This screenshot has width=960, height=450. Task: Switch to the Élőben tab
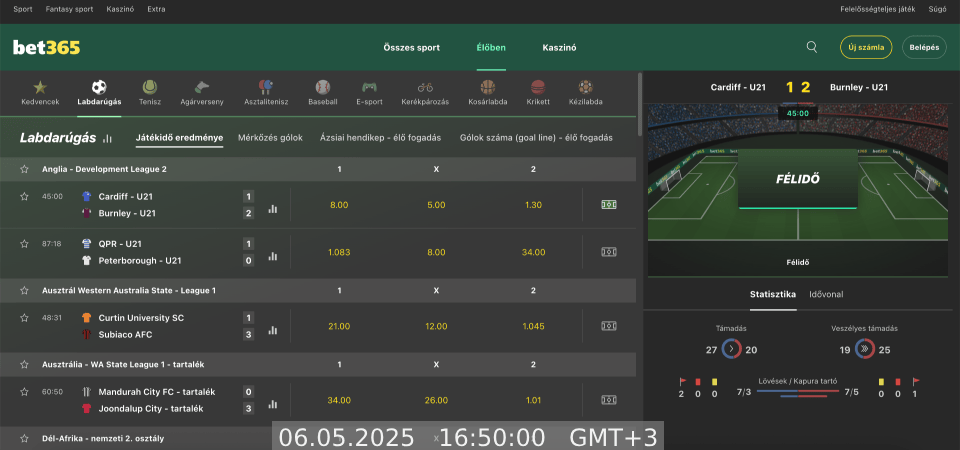coord(491,48)
